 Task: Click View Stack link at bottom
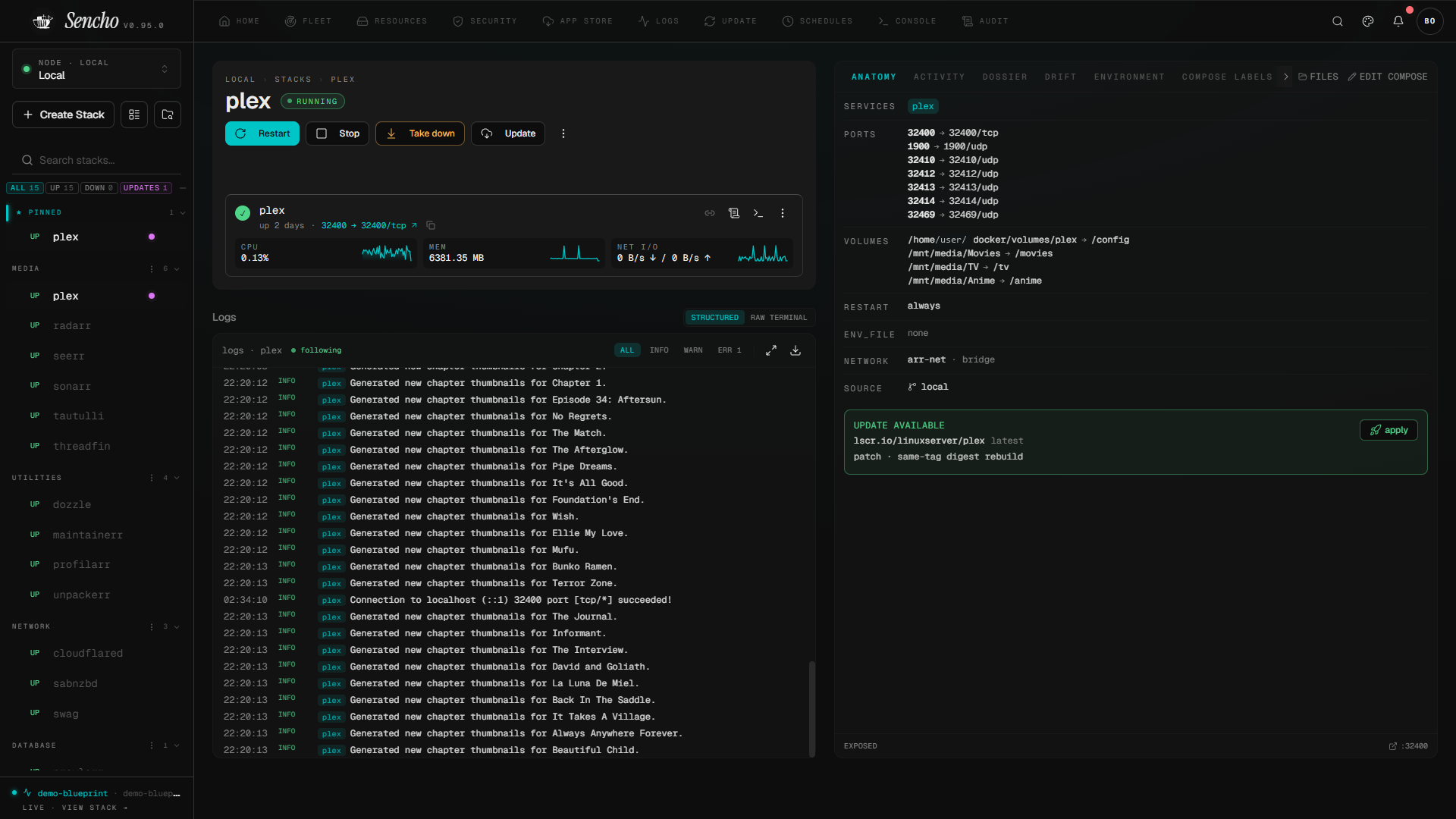coord(95,808)
